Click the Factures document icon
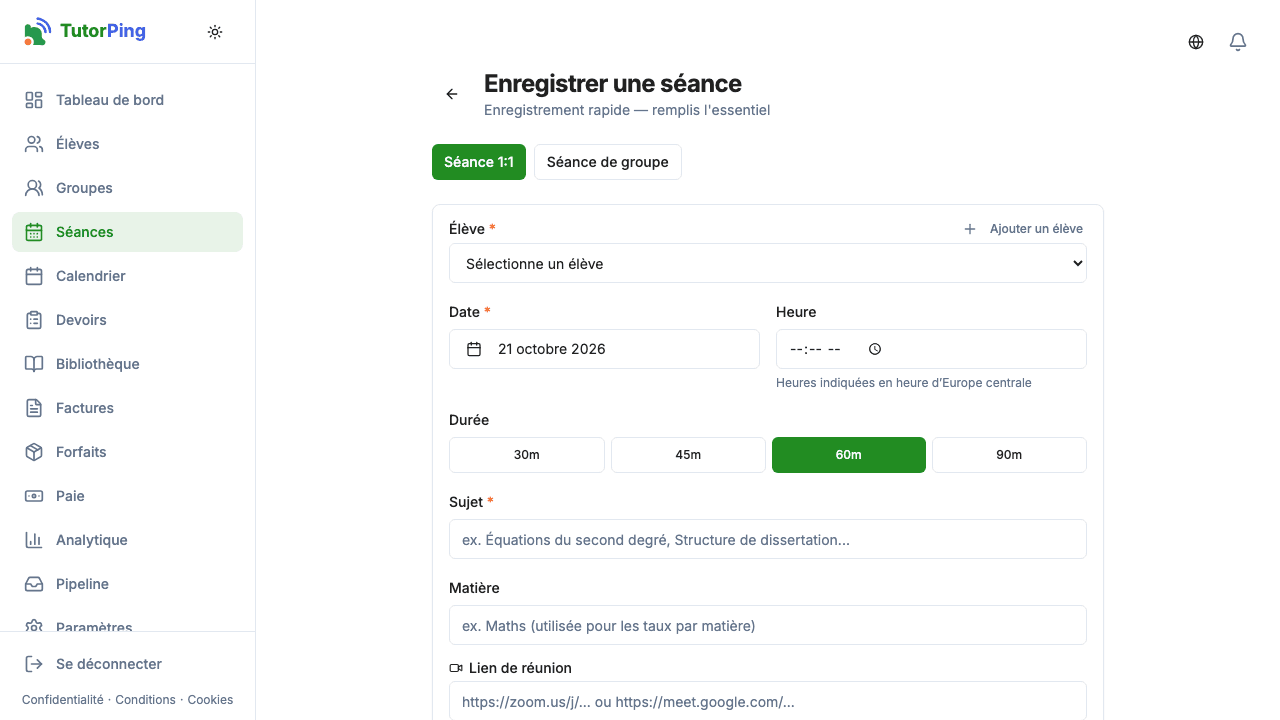This screenshot has width=1280, height=720. pyautogui.click(x=34, y=408)
